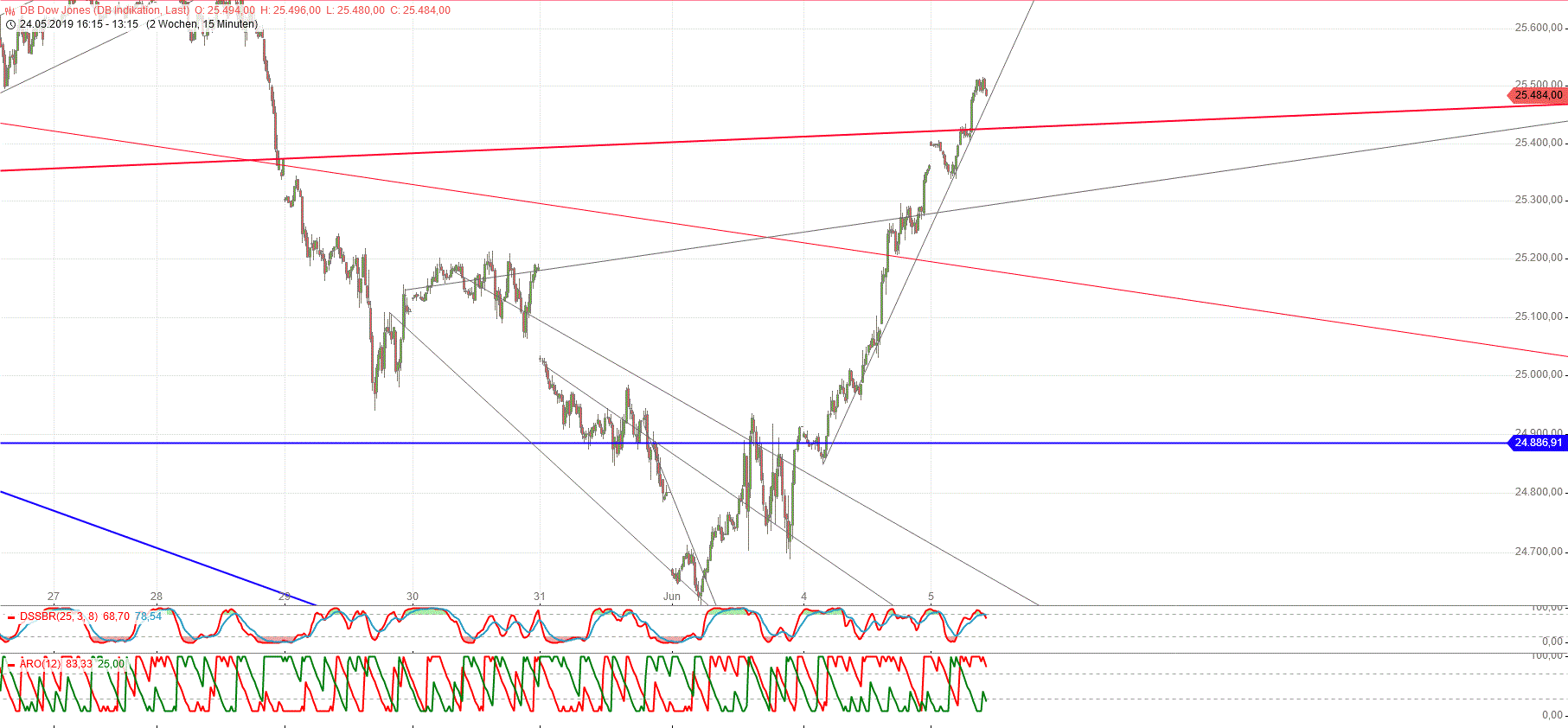Screen dimensions: 1568x728
Task: Click the date label 27 on time axis
Action: pyautogui.click(x=54, y=597)
